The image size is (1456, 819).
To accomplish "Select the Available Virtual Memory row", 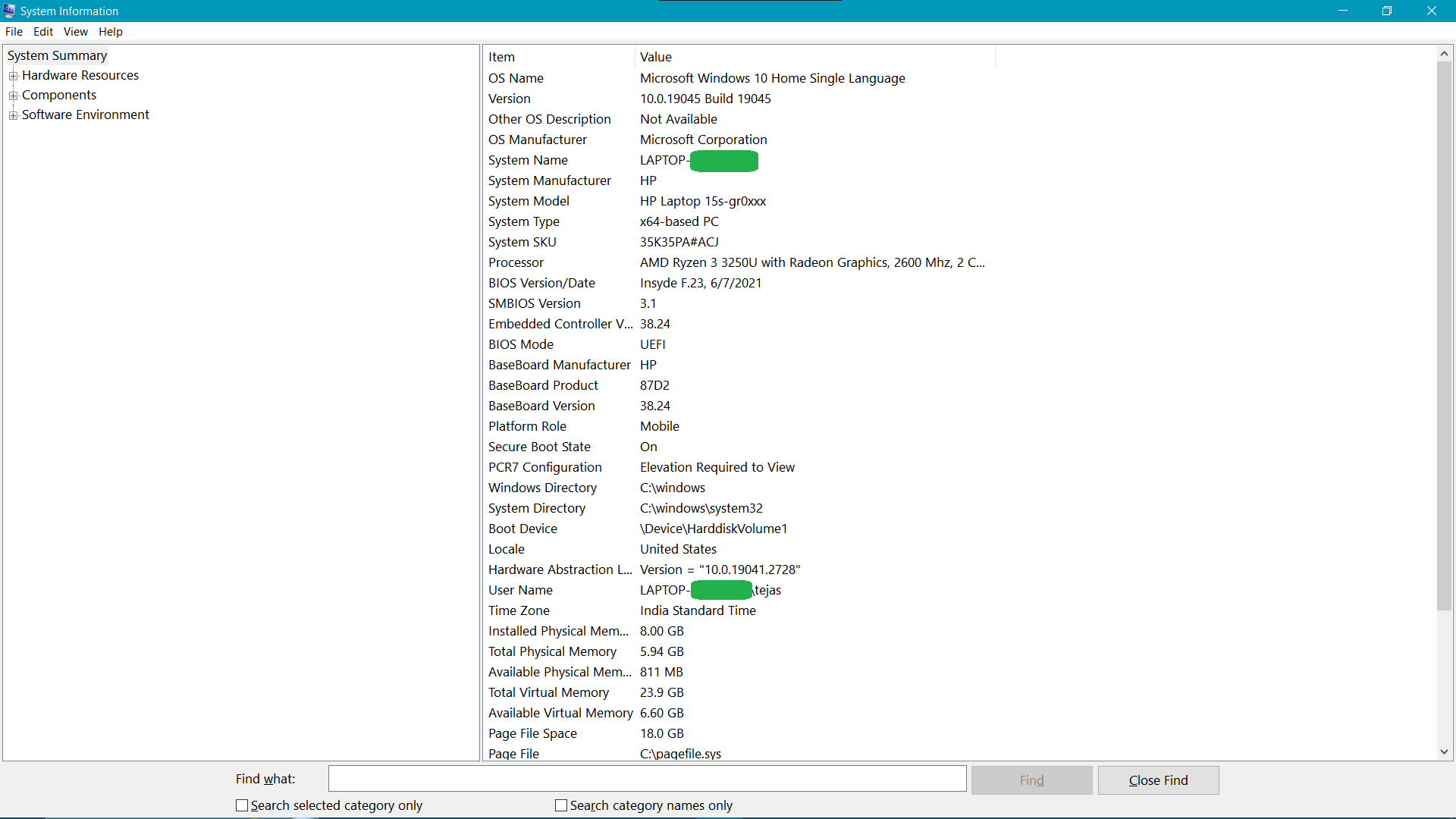I will pyautogui.click(x=739, y=713).
